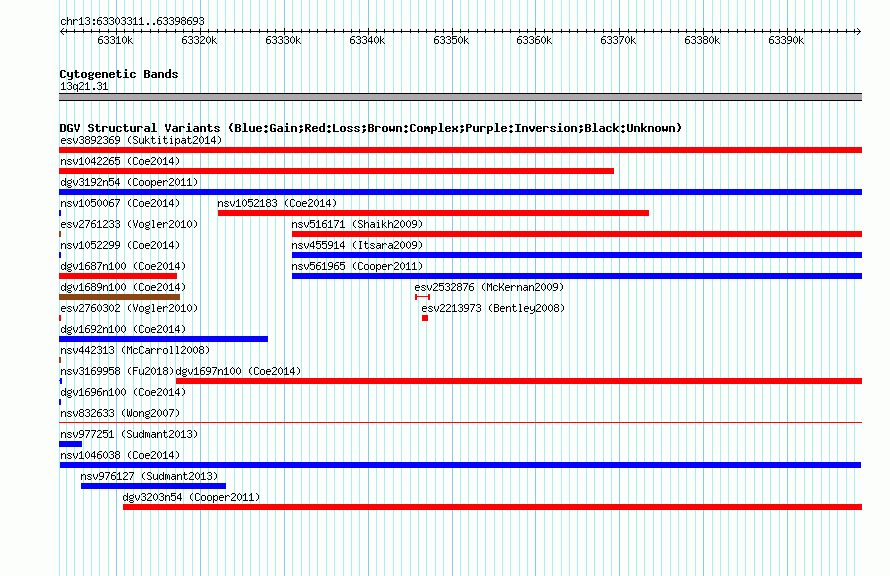Click the nsv1052299 (Coe2014) label
Image resolution: width=890 pixels, height=576 pixels.
coord(120,245)
